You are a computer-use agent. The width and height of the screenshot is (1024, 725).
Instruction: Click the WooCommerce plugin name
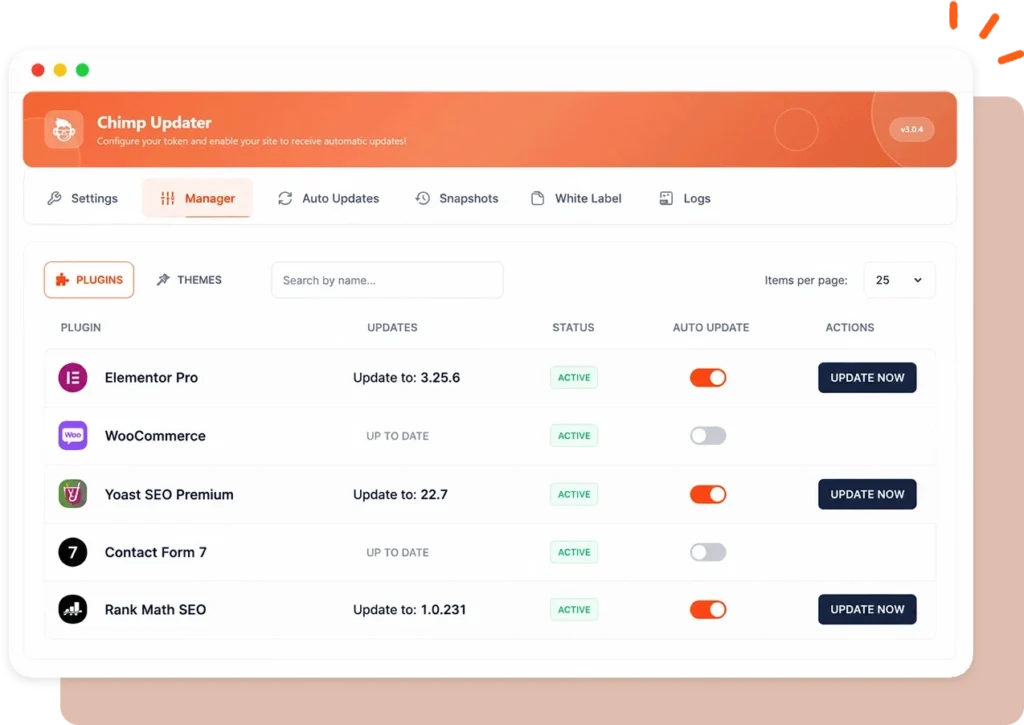tap(155, 436)
